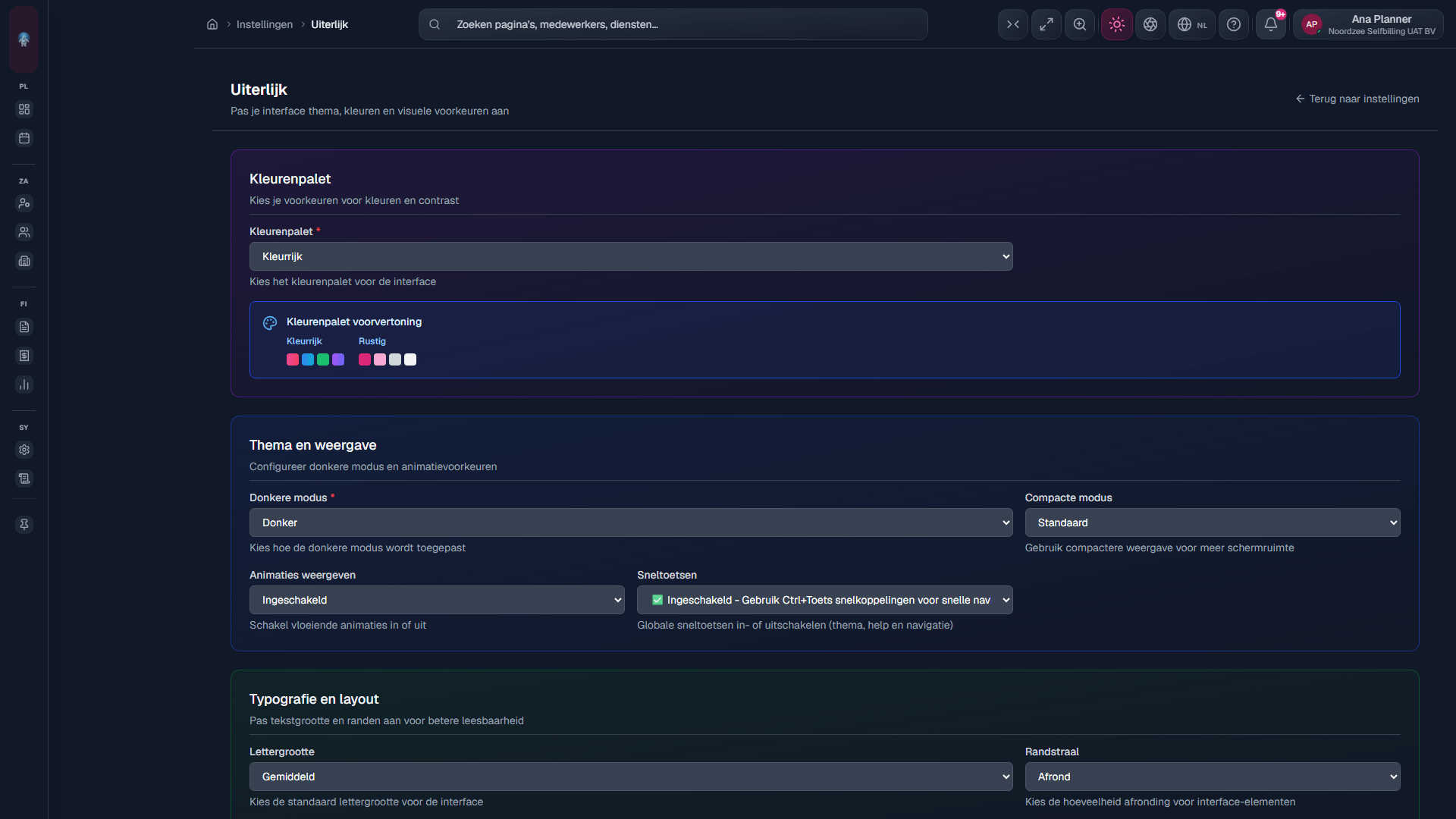
Task: Click the Thema en weergave heading
Action: 312,445
